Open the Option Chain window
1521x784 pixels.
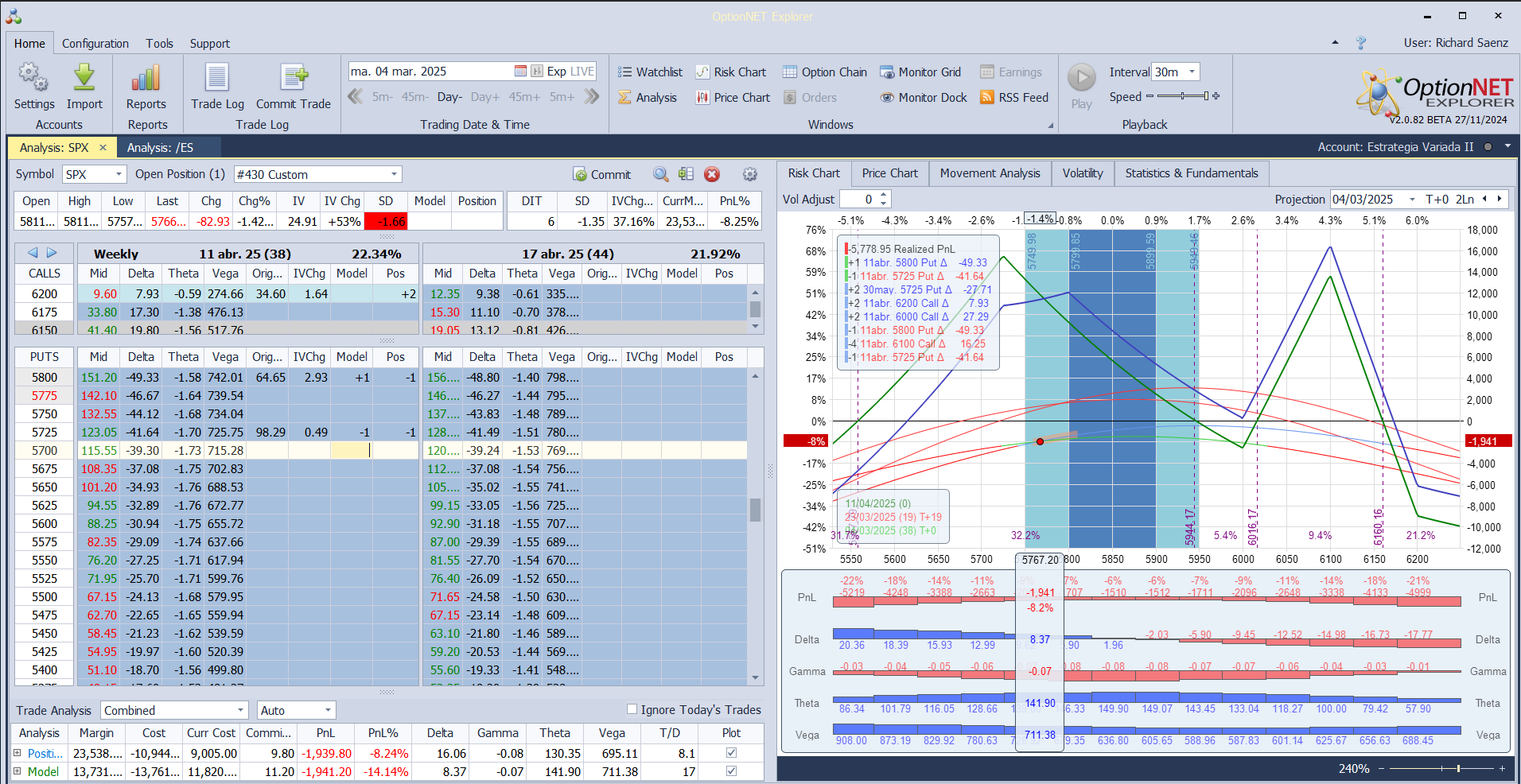(x=825, y=72)
